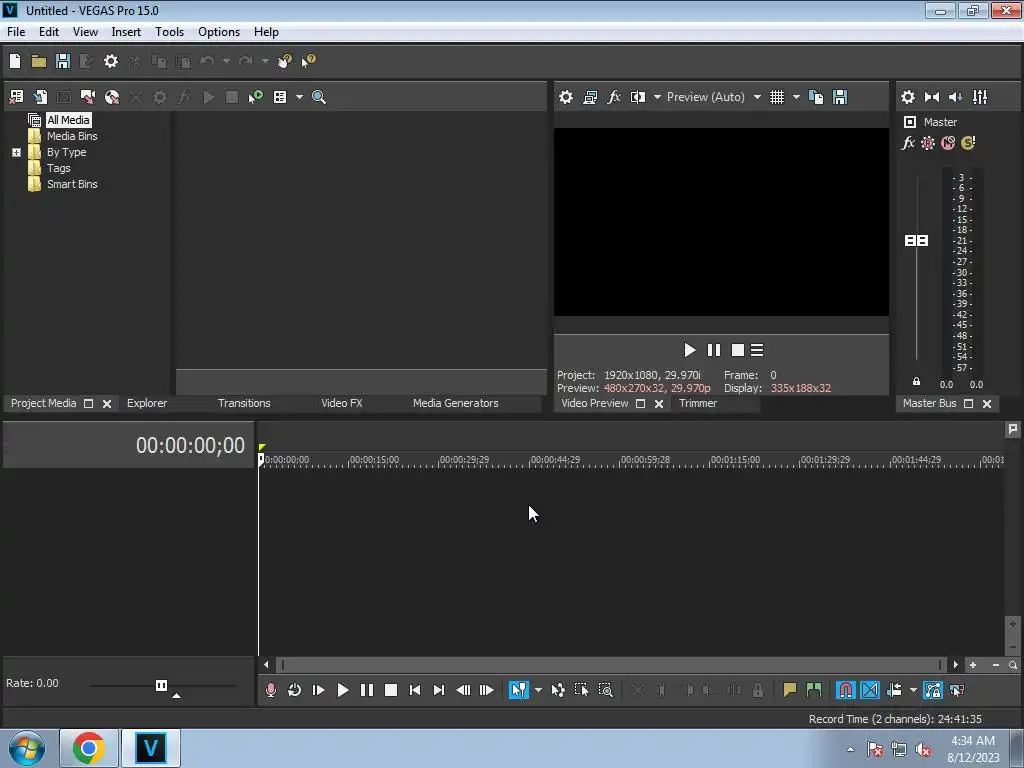The image size is (1024, 768).
Task: Expand the By Type folder
Action: click(16, 152)
